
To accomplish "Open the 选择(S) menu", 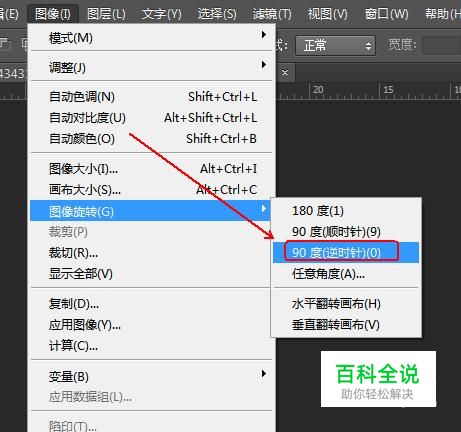I will pyautogui.click(x=217, y=14).
